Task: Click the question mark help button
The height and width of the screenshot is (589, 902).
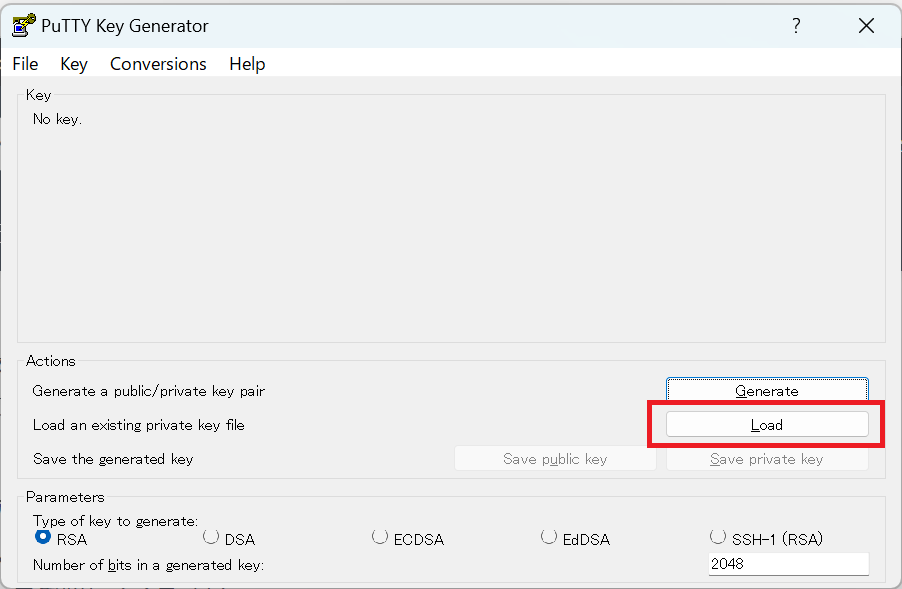Action: tap(796, 25)
